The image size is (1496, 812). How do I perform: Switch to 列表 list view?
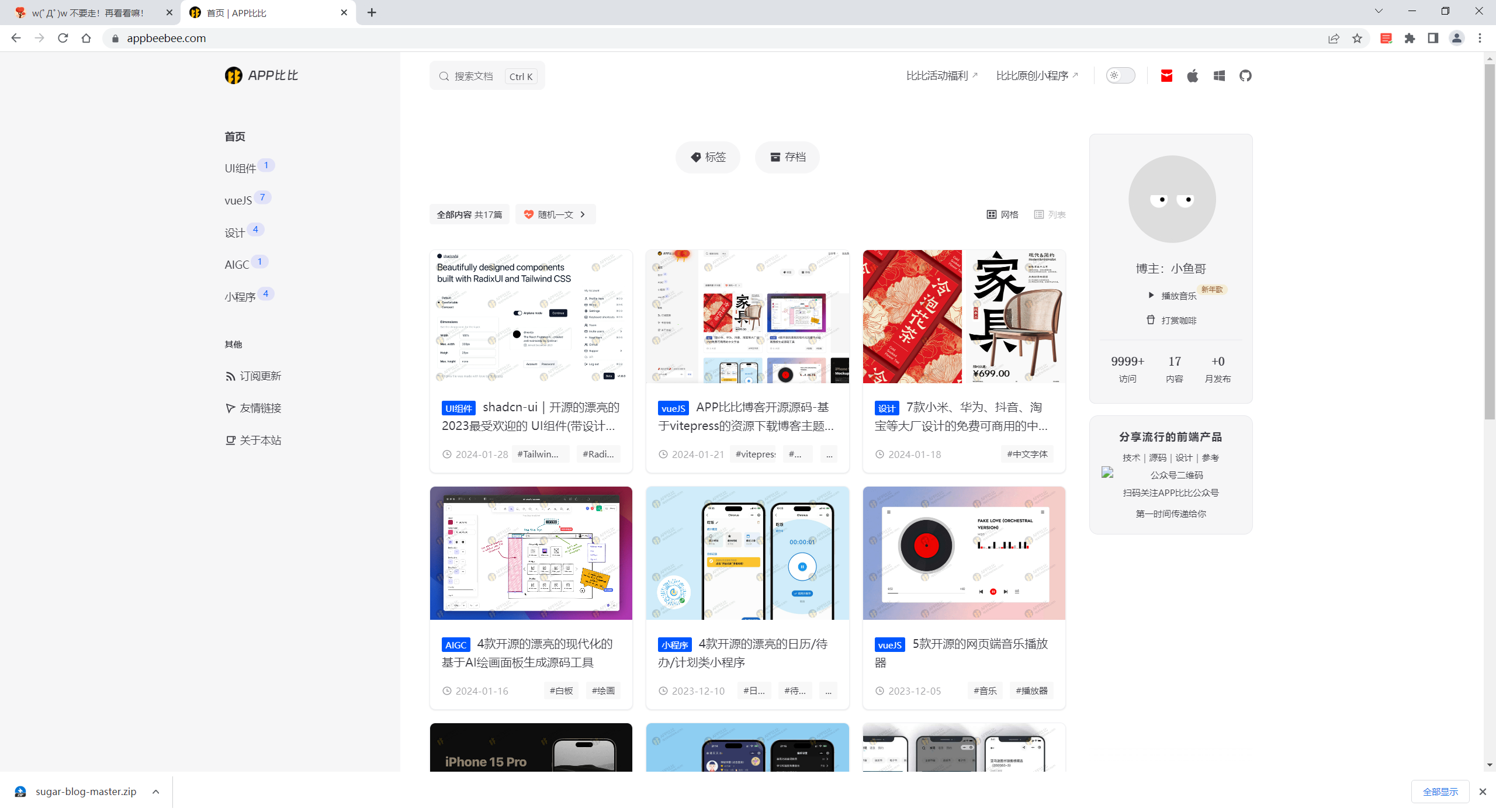tap(1050, 214)
